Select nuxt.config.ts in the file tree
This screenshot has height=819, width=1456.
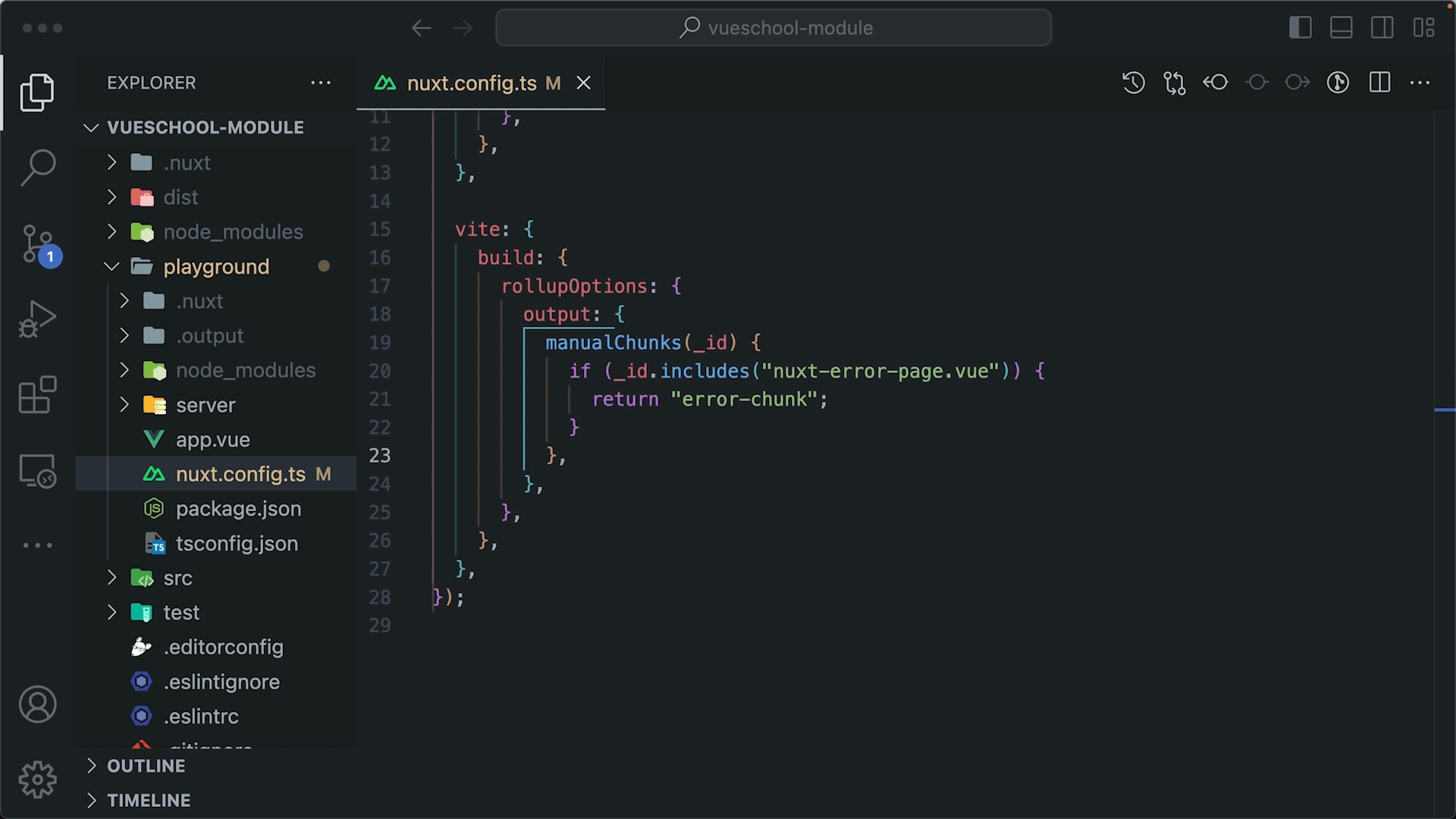tap(216, 474)
